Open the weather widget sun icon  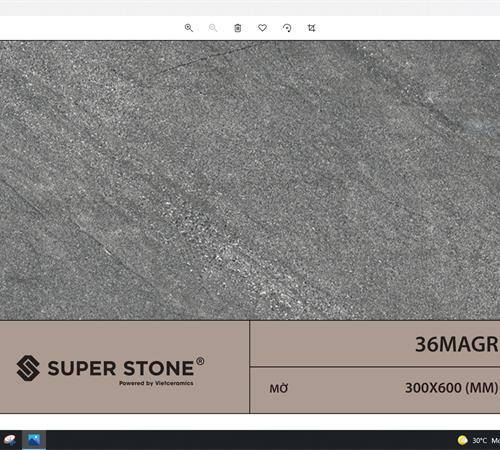463,440
